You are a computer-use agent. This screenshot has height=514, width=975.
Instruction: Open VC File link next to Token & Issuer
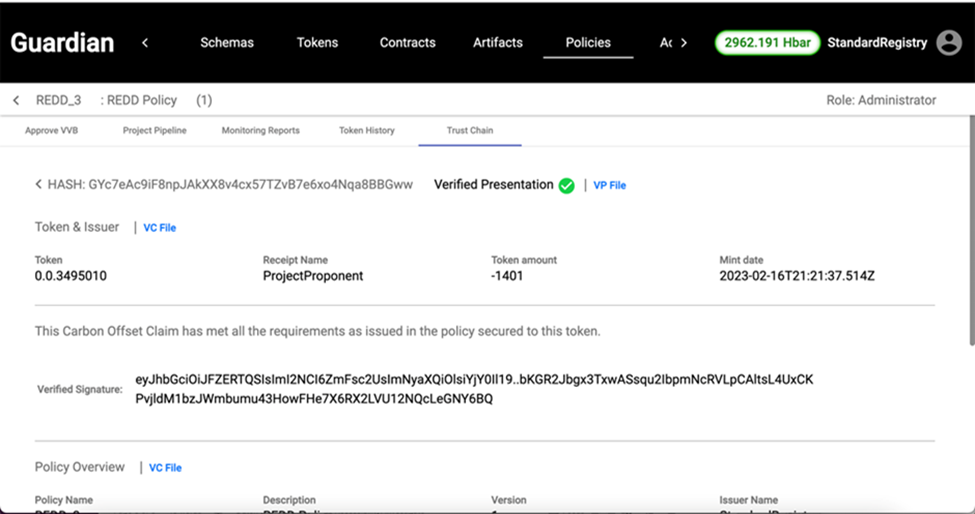pyautogui.click(x=159, y=228)
